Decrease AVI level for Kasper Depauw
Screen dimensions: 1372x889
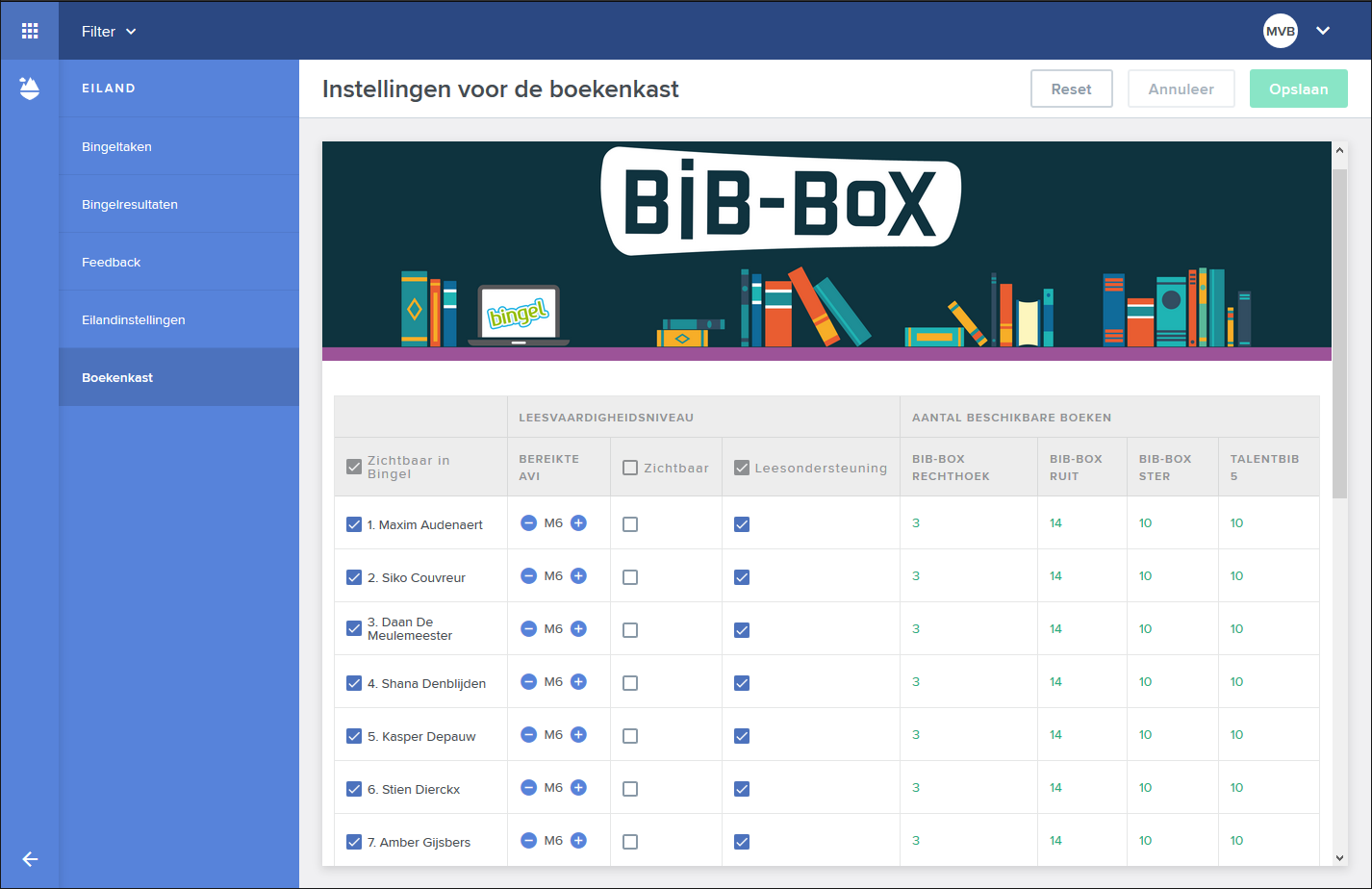pyautogui.click(x=528, y=735)
